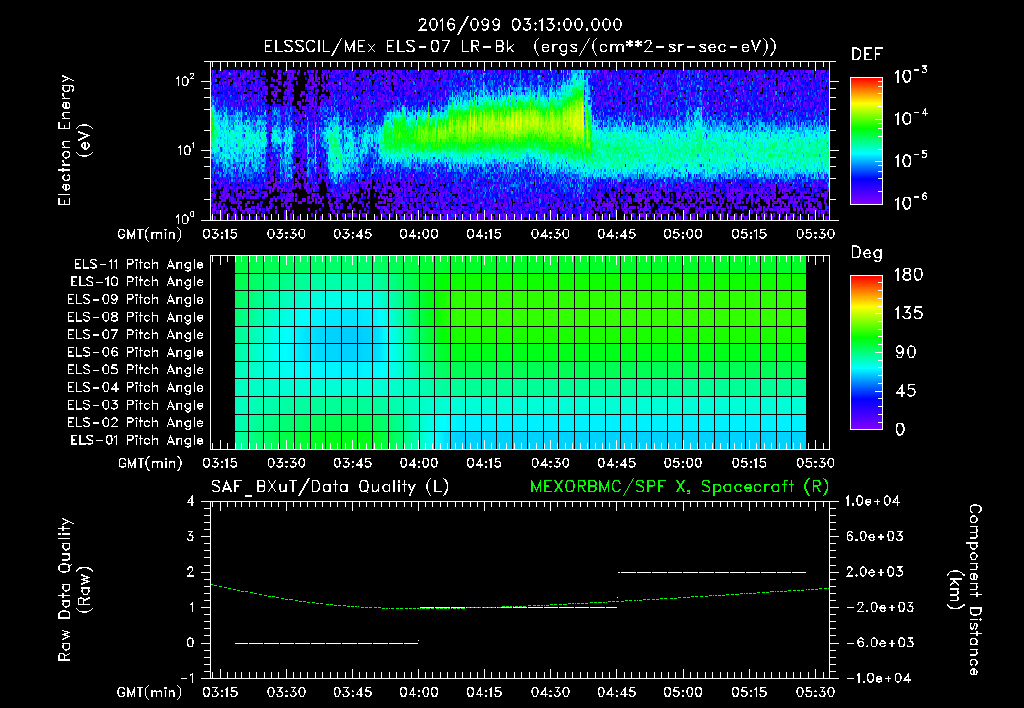The width and height of the screenshot is (1024, 708).
Task: Click the white data quality line at level 2
Action: (x=712, y=572)
